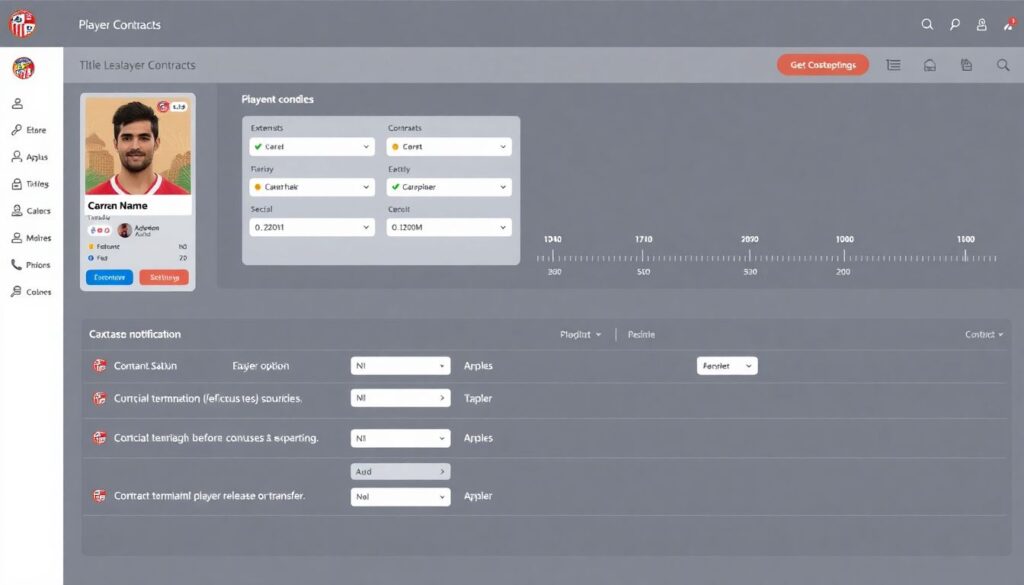Open the Eattly dropdown showing Carspiser
The width and height of the screenshot is (1024, 585).
pos(449,187)
